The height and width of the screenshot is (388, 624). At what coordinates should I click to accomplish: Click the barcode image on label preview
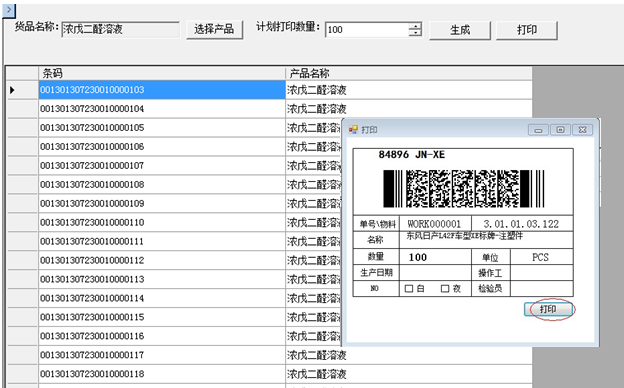[463, 189]
